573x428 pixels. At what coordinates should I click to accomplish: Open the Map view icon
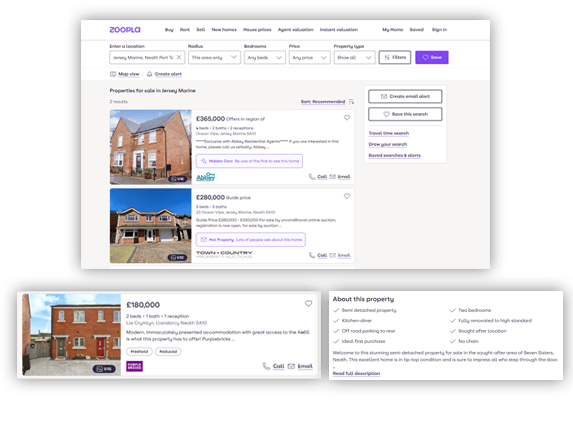click(113, 74)
